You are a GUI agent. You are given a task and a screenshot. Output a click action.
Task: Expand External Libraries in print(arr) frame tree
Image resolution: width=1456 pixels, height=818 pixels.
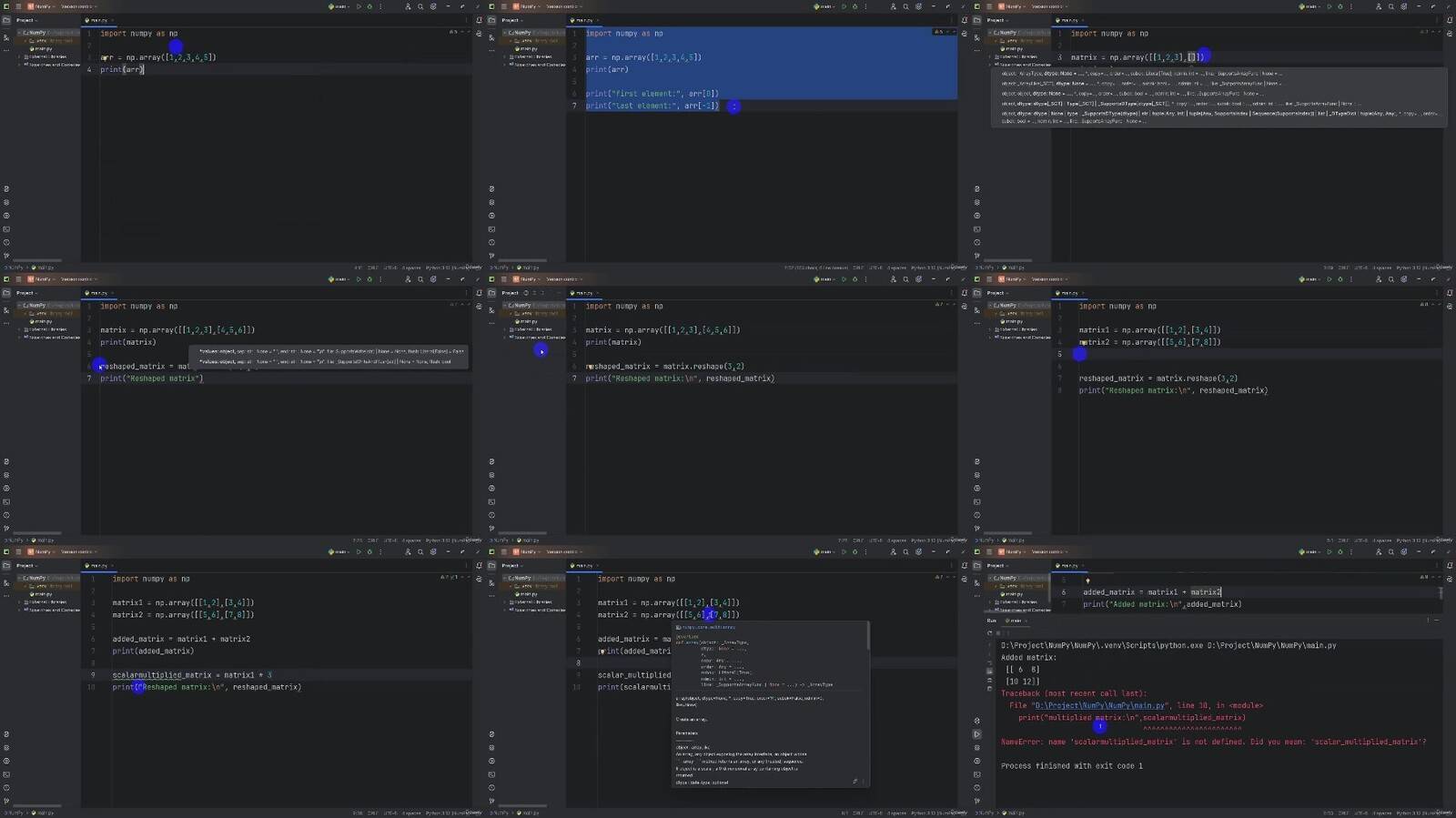[x=19, y=56]
